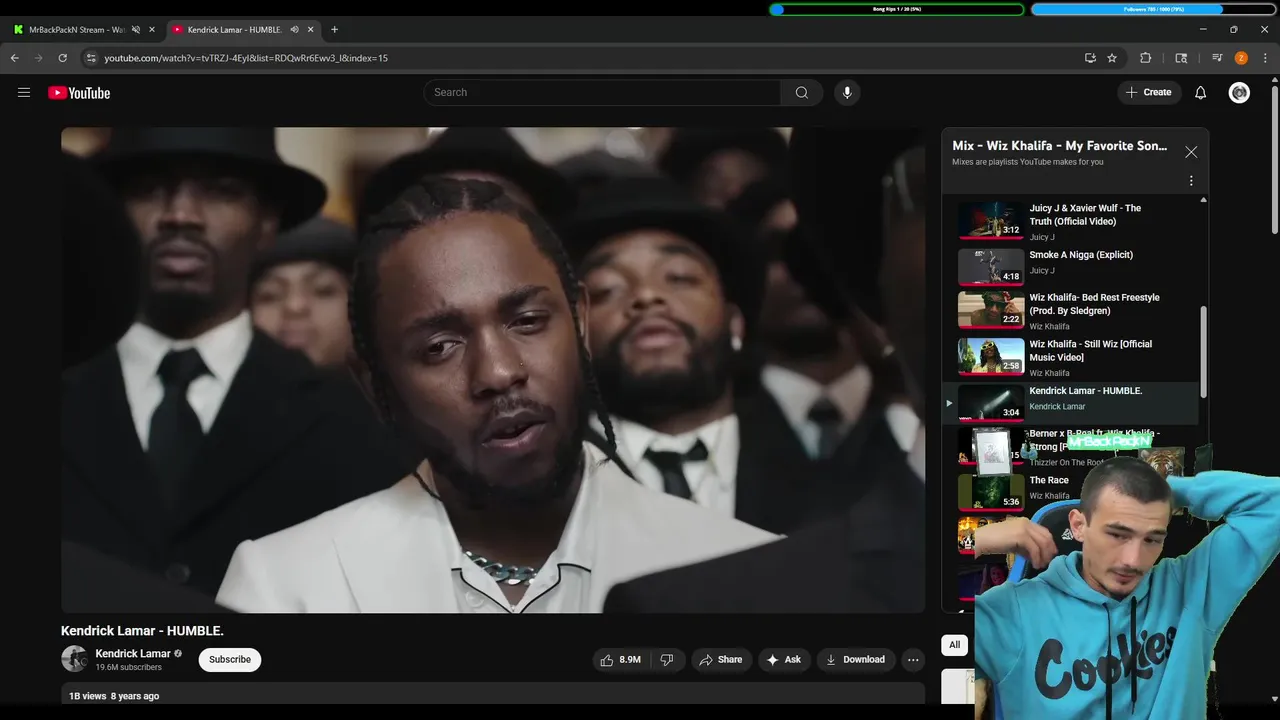
Task: Open more actions ellipsis under video
Action: coord(913,660)
